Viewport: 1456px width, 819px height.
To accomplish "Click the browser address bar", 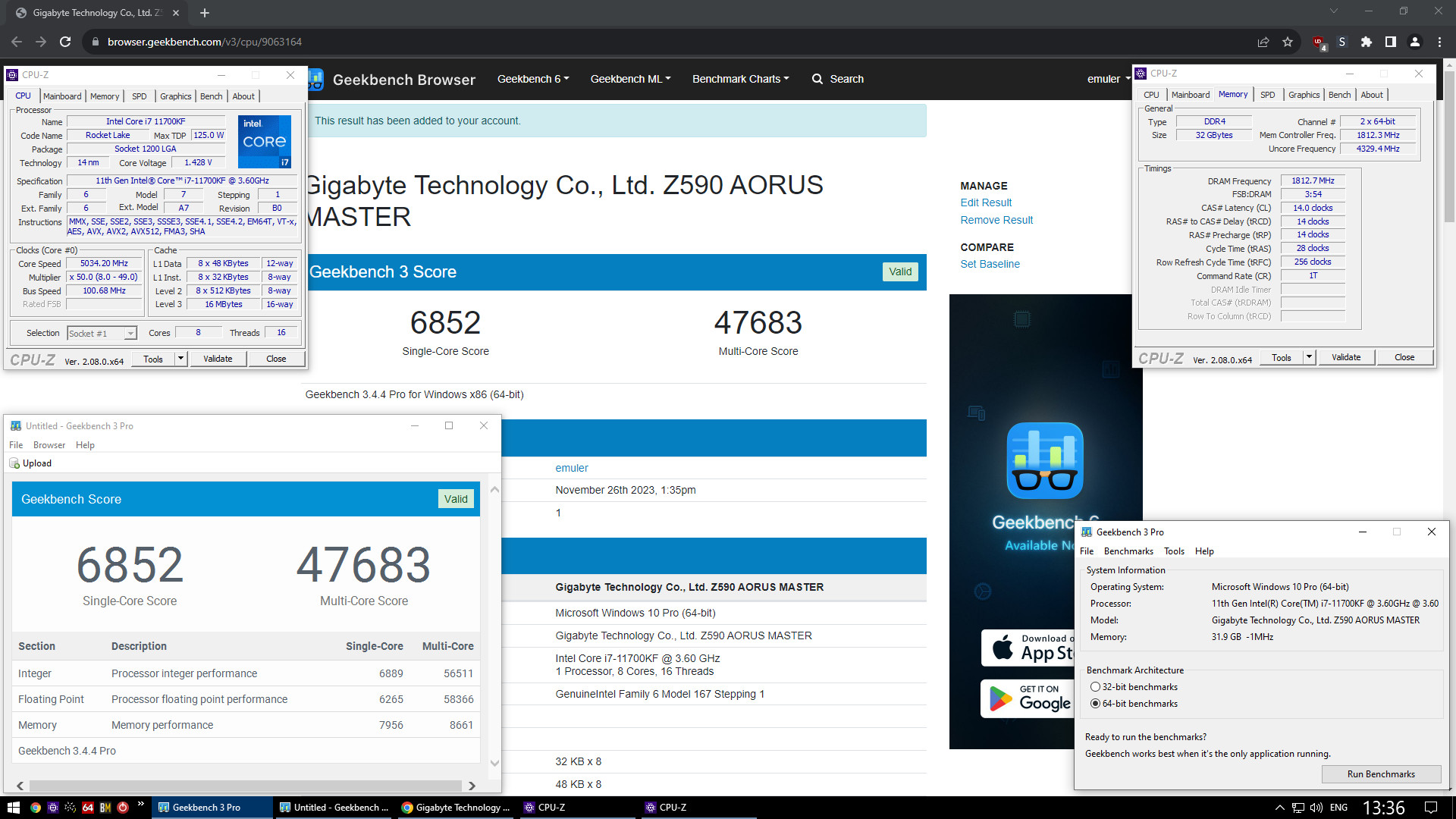I will [x=667, y=42].
